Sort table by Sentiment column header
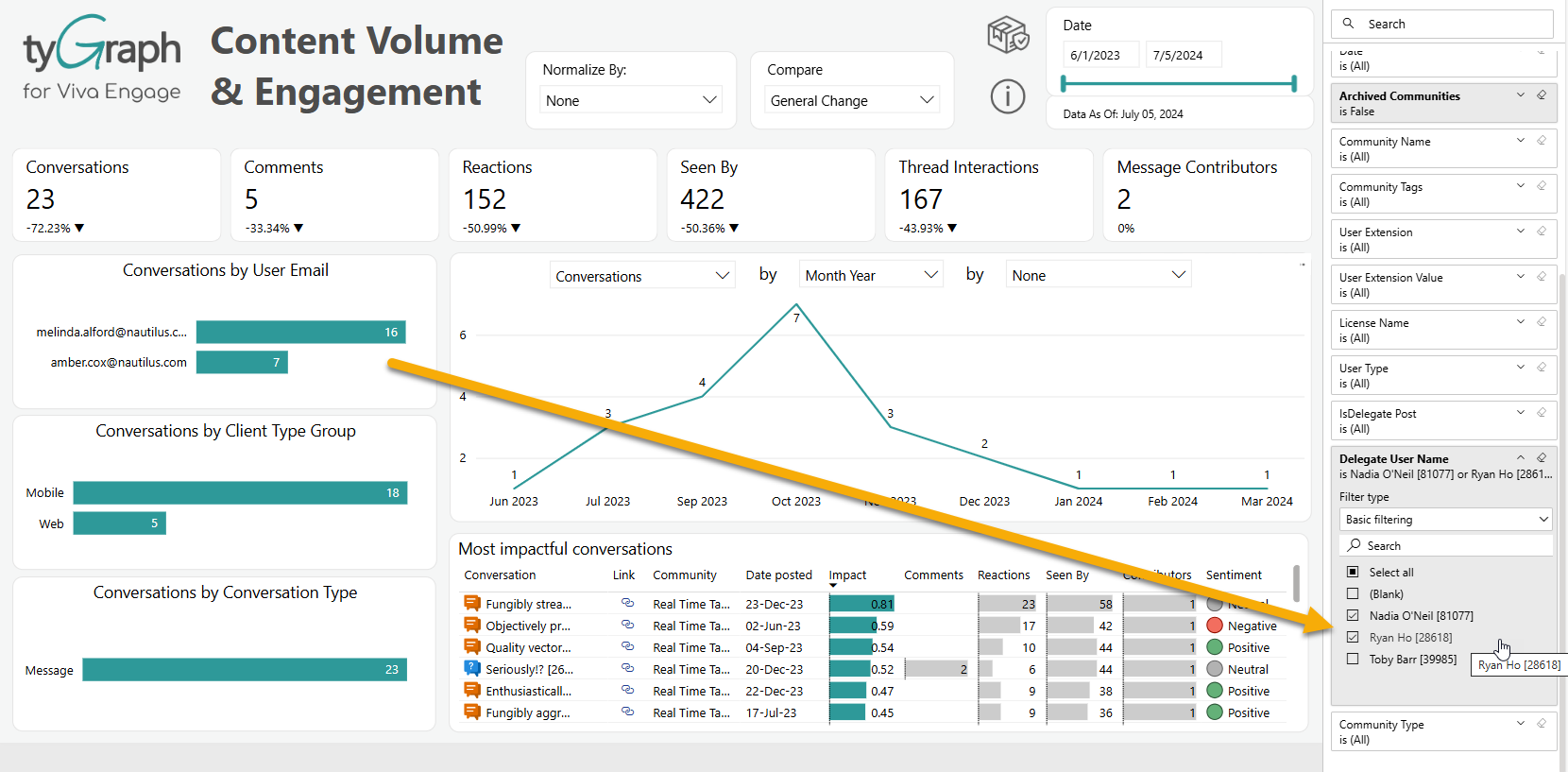Viewport: 1568px width, 772px height. point(1233,575)
